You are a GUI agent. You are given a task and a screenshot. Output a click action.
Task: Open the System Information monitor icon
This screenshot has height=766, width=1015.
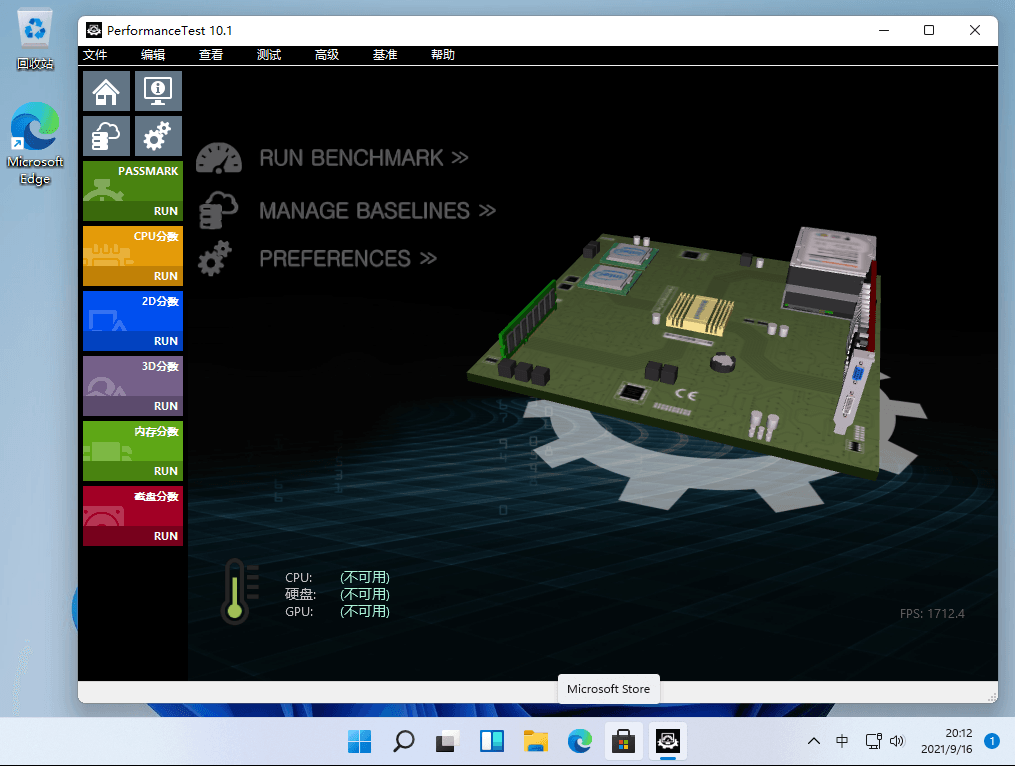click(x=158, y=91)
